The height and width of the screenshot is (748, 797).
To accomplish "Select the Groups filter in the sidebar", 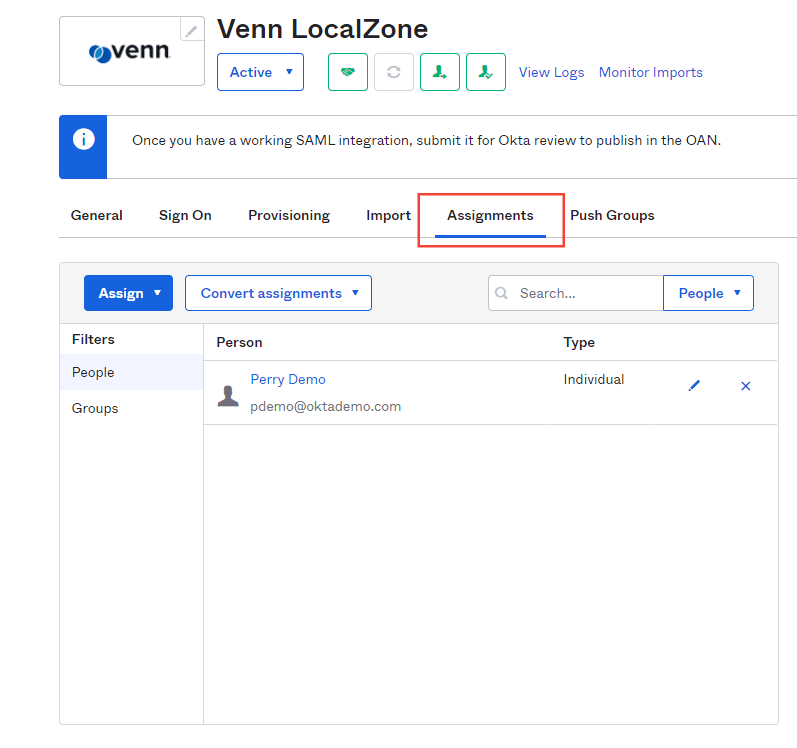I will tap(95, 408).
